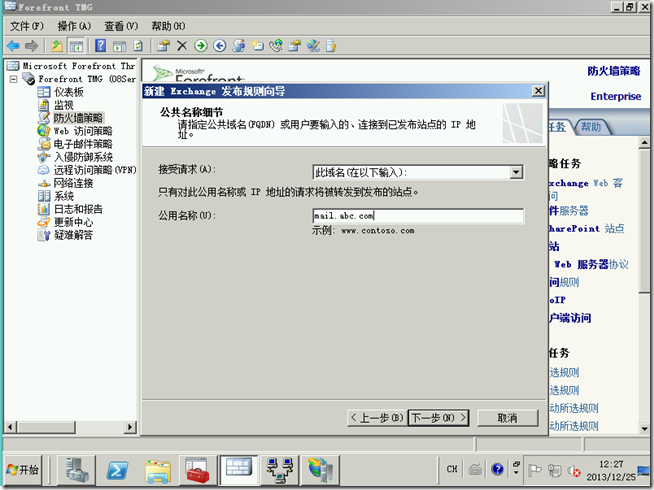Viewport: 654px width, 490px height.
Task: Select 系统 tree node
Action: click(x=63, y=196)
